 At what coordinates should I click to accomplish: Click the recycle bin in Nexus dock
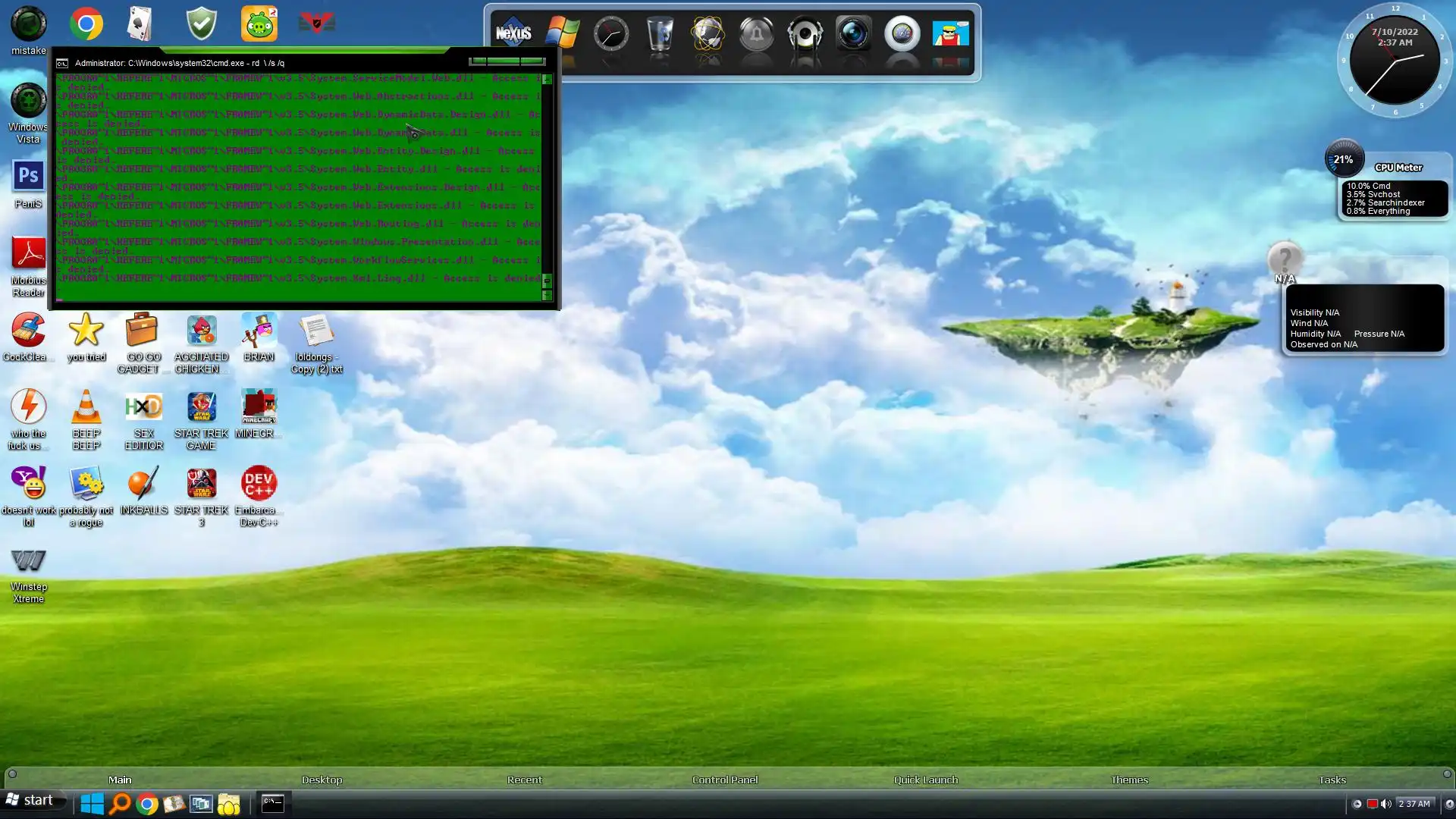point(660,34)
